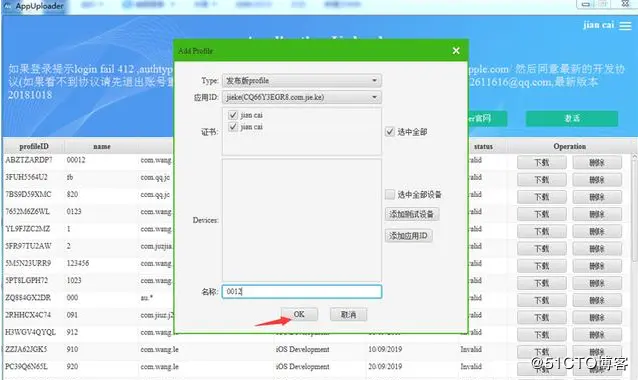This screenshot has width=638, height=380.
Task: Download profile 2RHHCX4C74 with 下载
Action: (x=542, y=318)
